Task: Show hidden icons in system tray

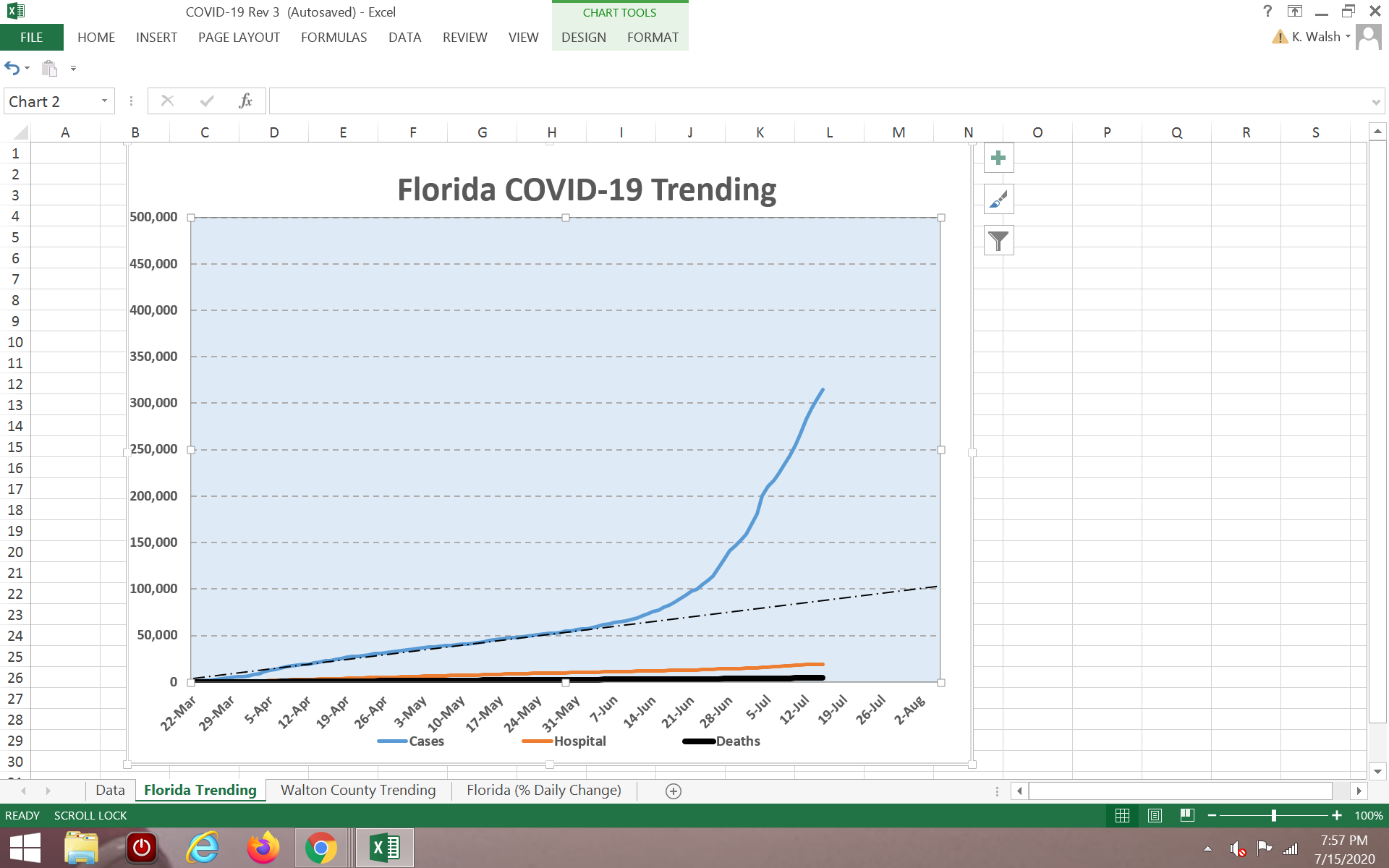Action: coord(1207,848)
